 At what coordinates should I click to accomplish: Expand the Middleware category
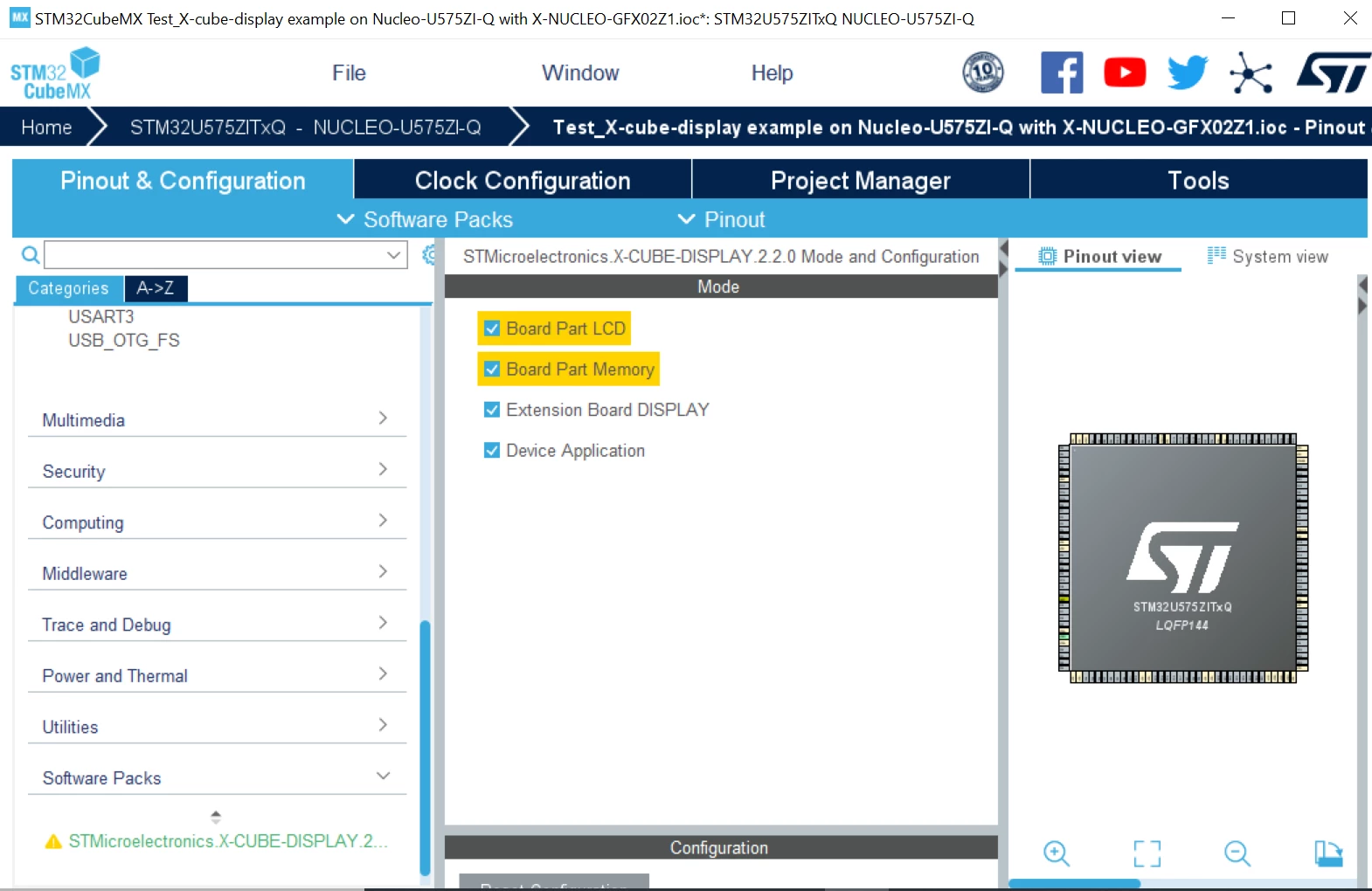click(218, 574)
